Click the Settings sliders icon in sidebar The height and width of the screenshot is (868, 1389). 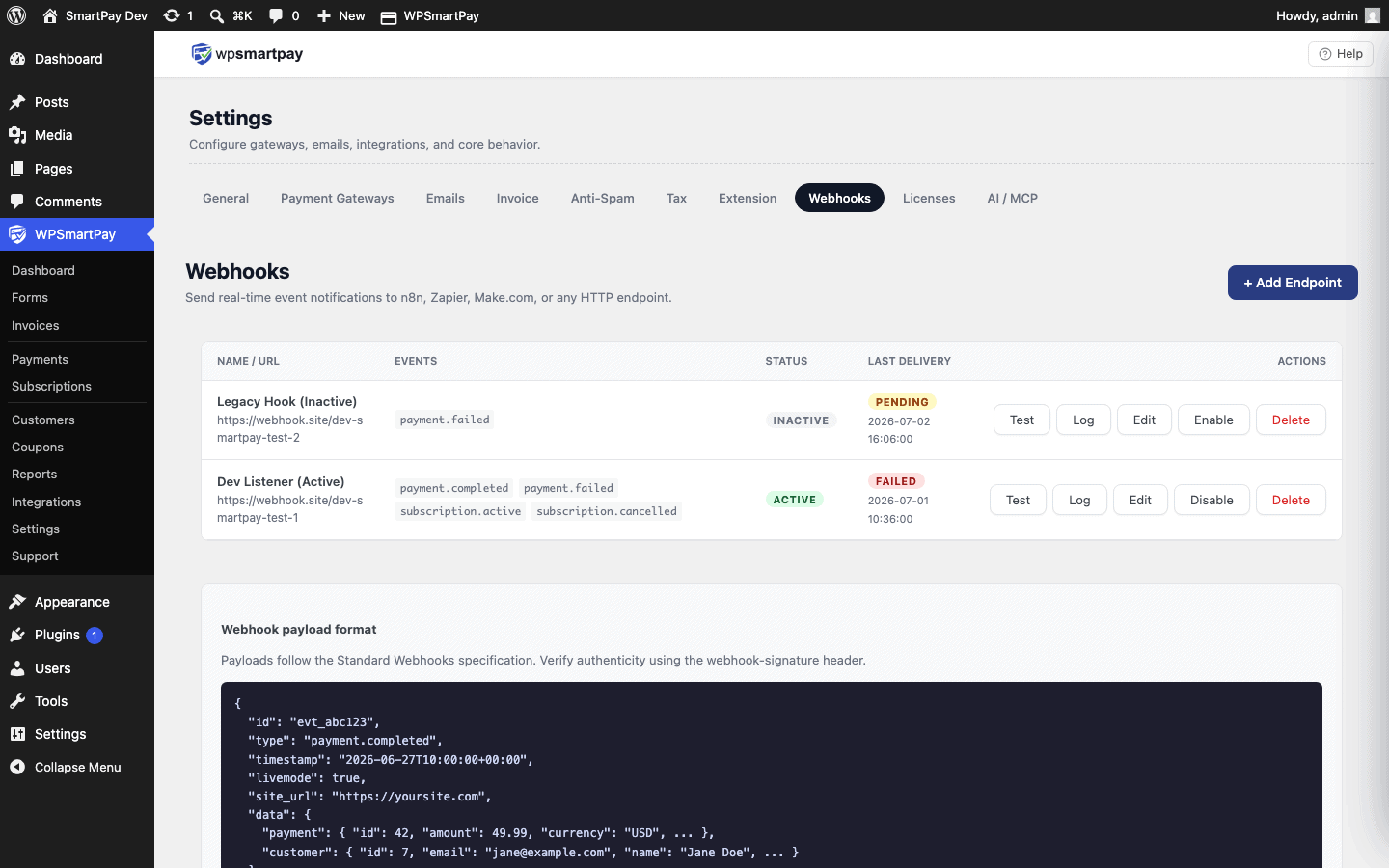pyautogui.click(x=17, y=734)
